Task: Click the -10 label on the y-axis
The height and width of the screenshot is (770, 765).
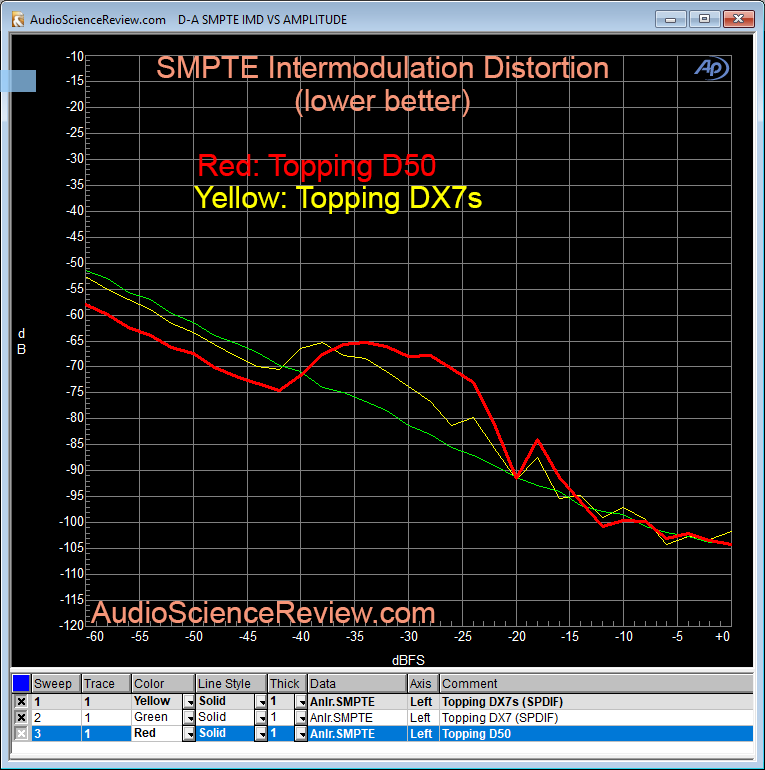Action: [75, 56]
